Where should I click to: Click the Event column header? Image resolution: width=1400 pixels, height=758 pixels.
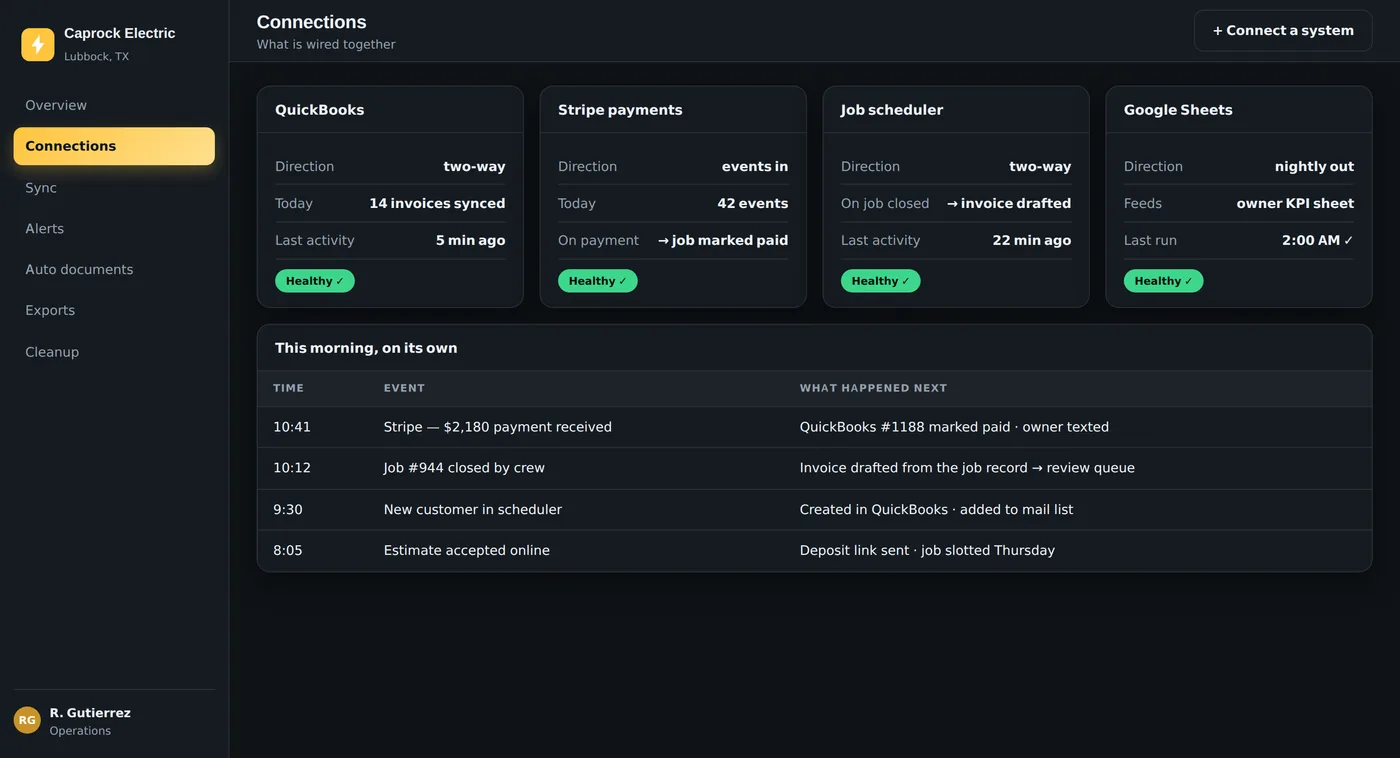(404, 388)
